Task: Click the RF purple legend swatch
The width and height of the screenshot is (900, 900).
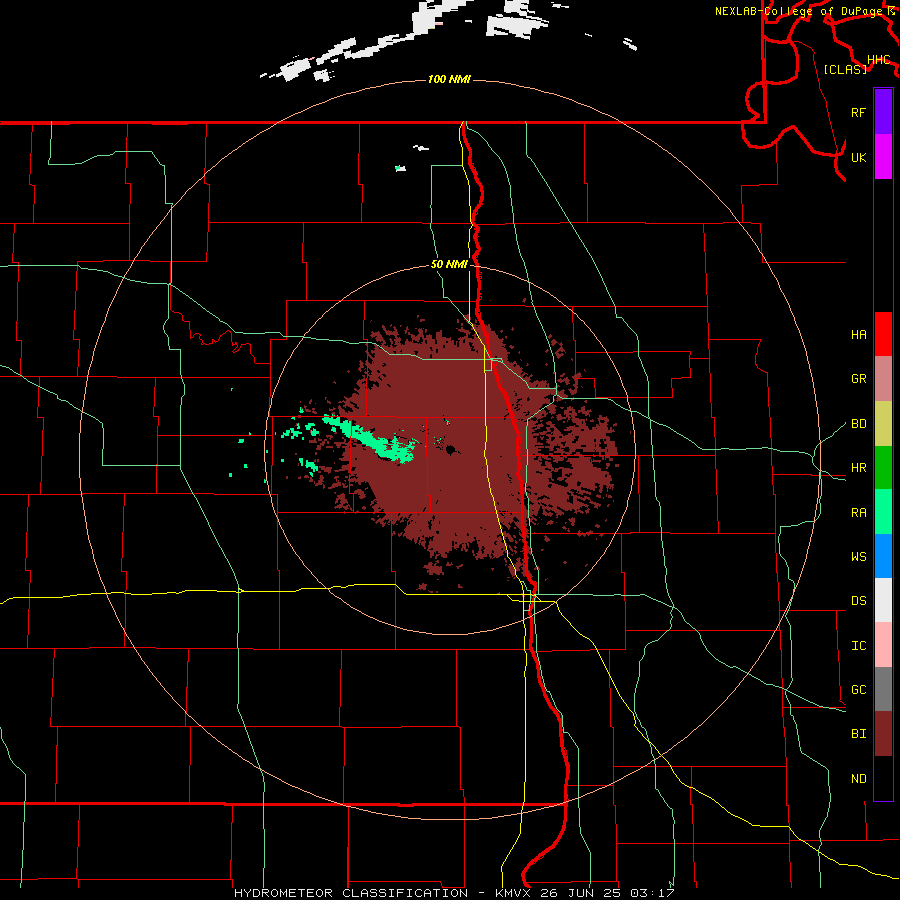Action: [883, 112]
